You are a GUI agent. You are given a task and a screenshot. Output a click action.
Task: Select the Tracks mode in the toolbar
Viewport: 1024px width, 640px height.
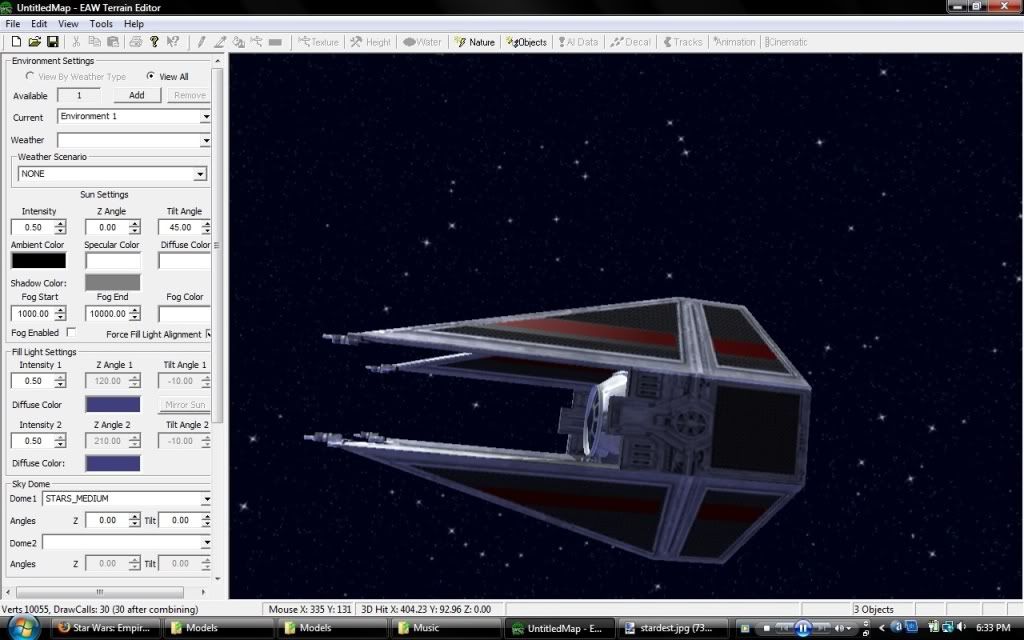click(x=682, y=42)
